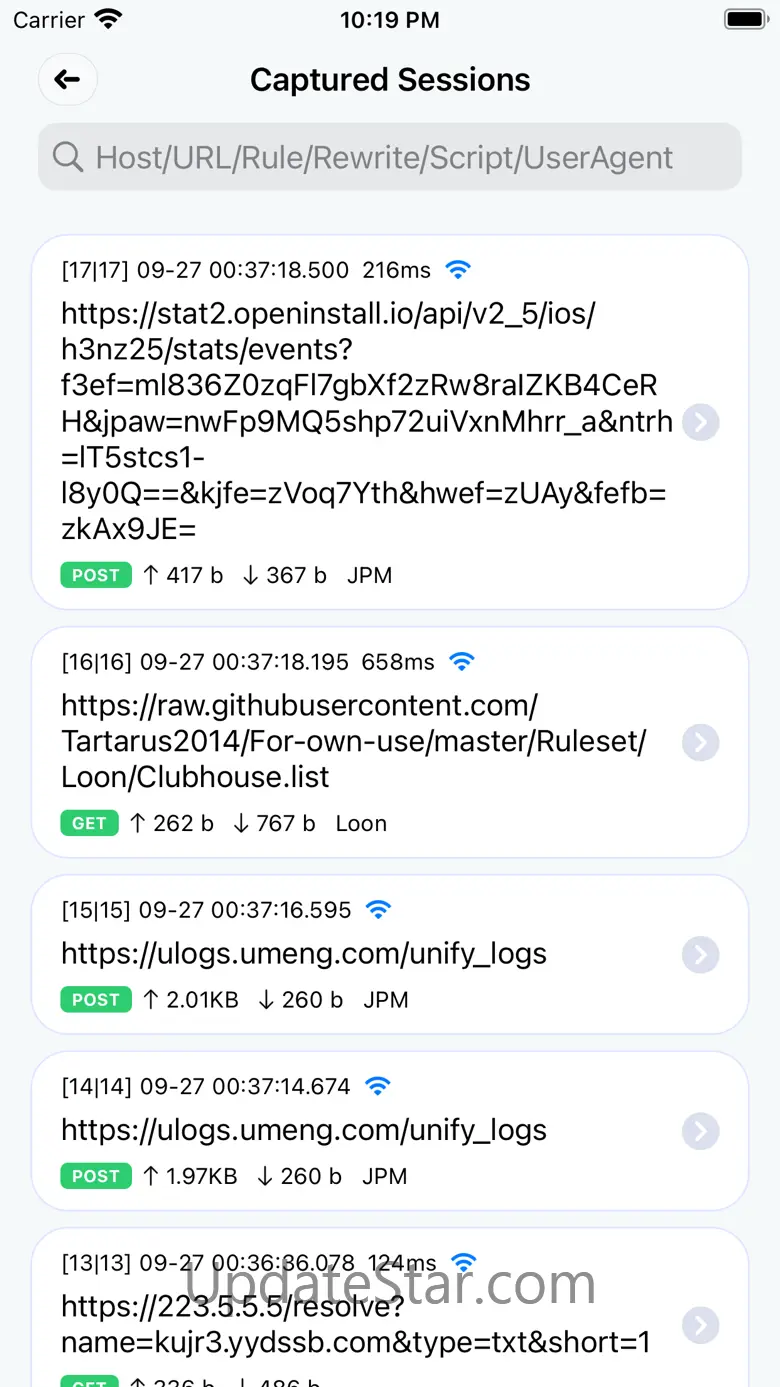Tap the search magnifier icon
The width and height of the screenshot is (780, 1387).
(x=68, y=157)
